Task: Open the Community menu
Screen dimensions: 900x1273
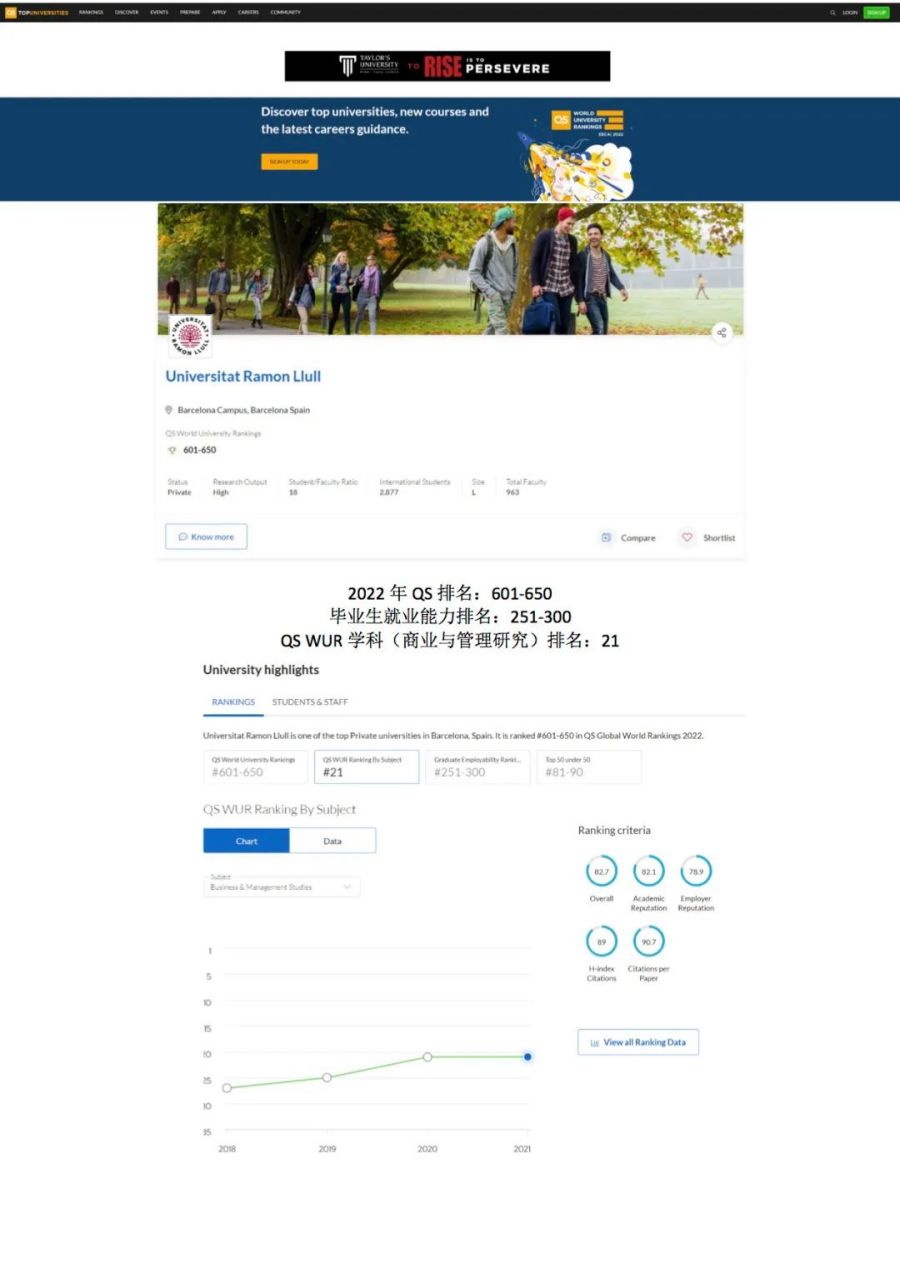Action: click(x=285, y=12)
